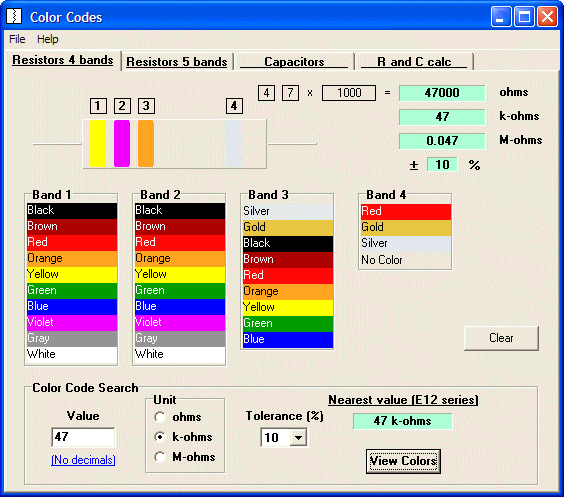
Task: Select the M-ohms unit radio button
Action: [160, 457]
